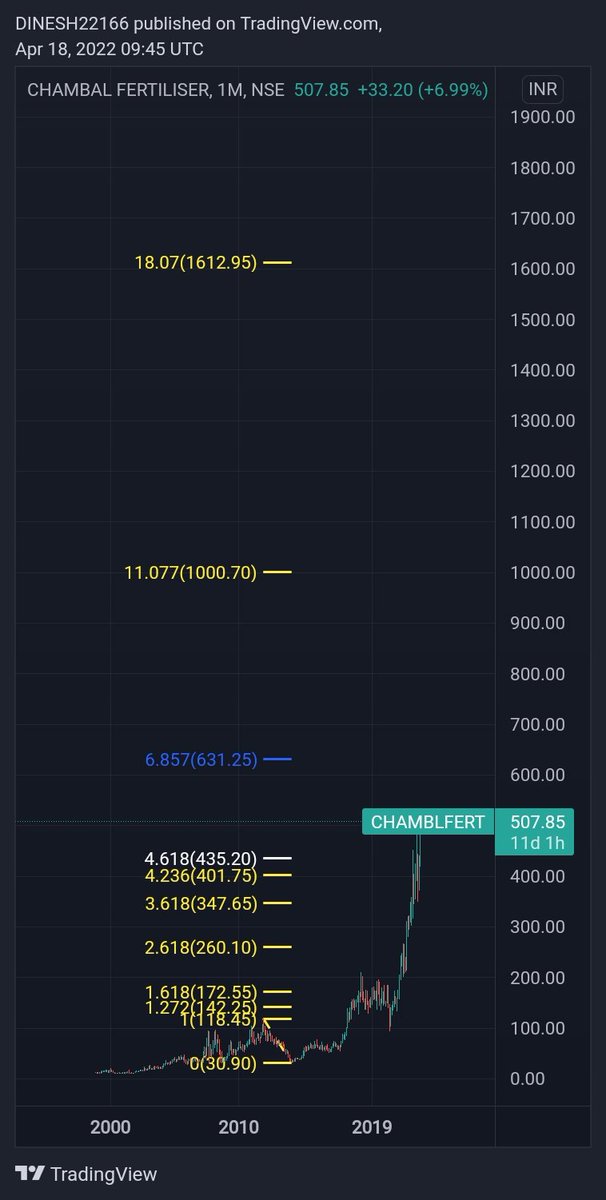
Task: Click the 2000 label on time axis
Action: click(x=111, y=1126)
